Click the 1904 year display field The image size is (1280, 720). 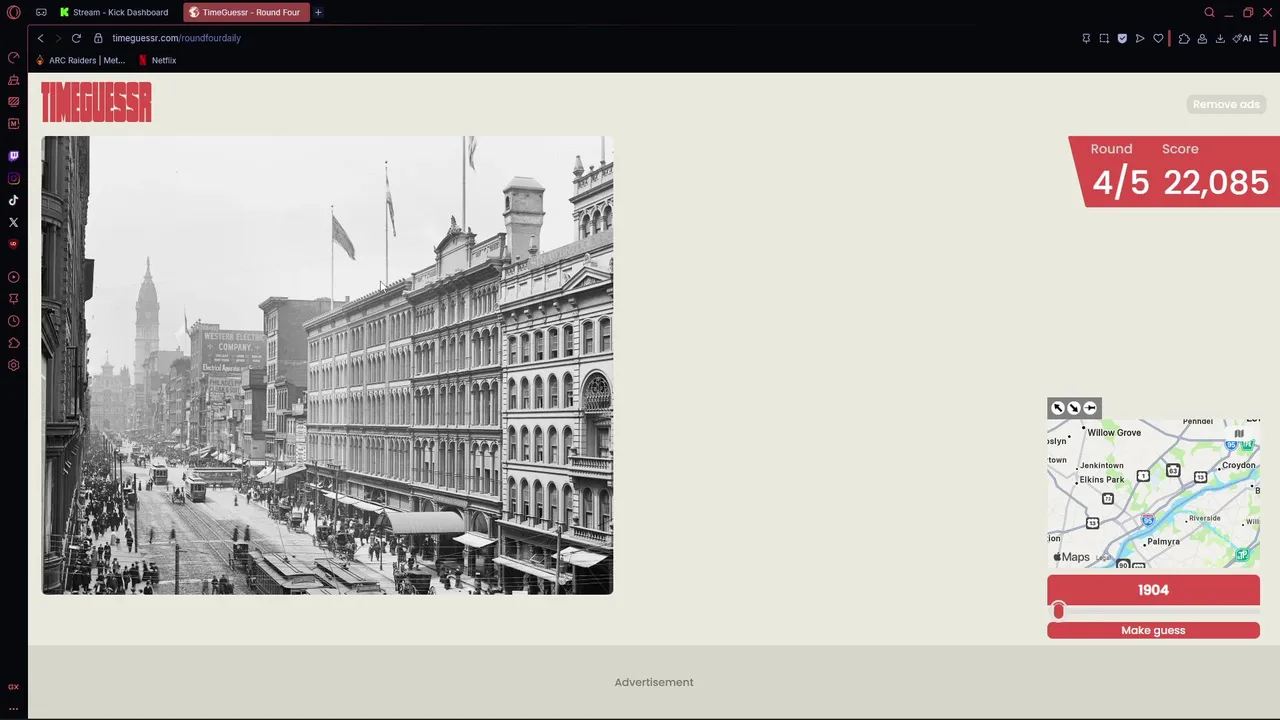pos(1153,590)
